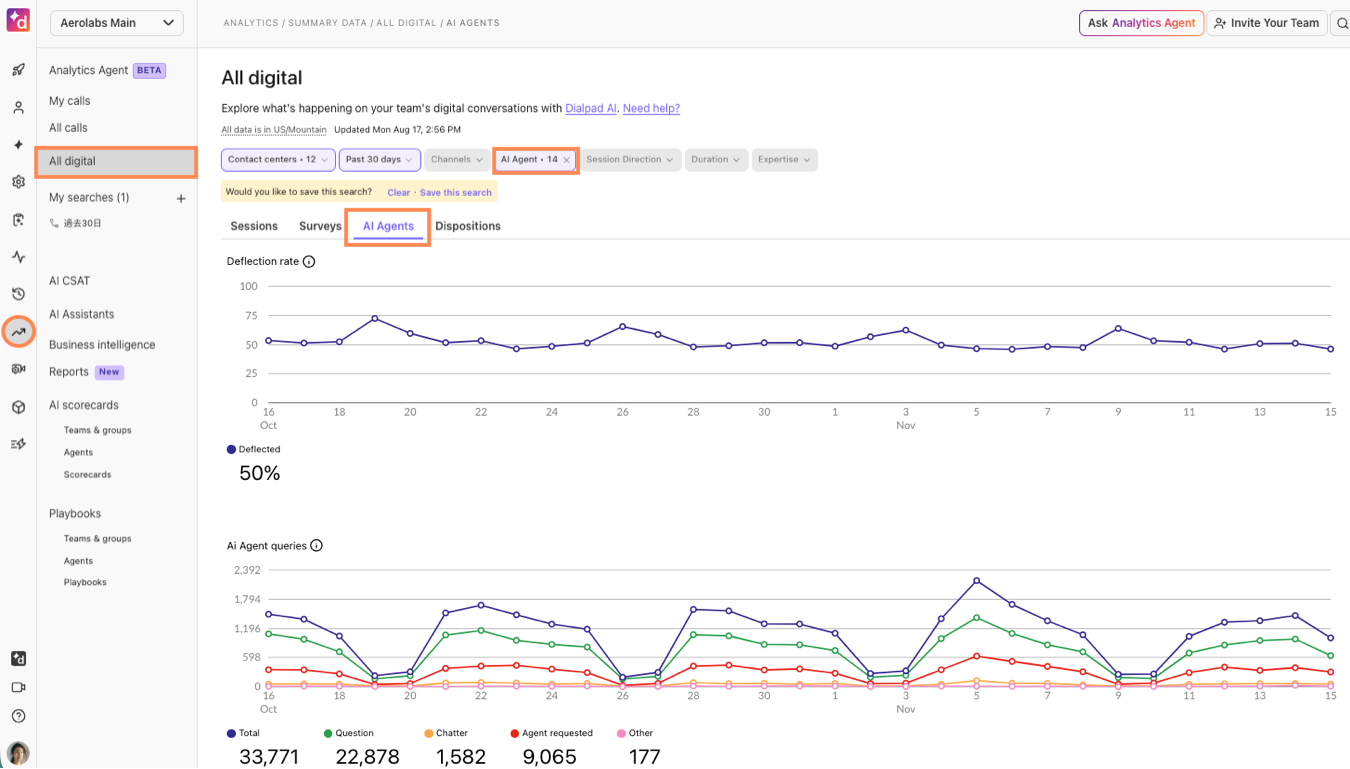Viewport: 1350px width, 769px height.
Task: Click the analytics trend arrow icon
Action: coord(18,332)
